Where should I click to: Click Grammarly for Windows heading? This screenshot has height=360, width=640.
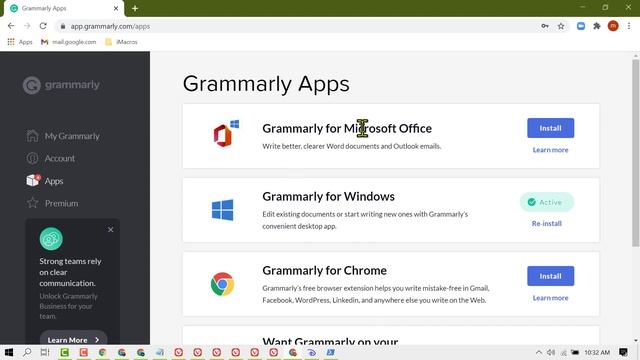coord(329,196)
